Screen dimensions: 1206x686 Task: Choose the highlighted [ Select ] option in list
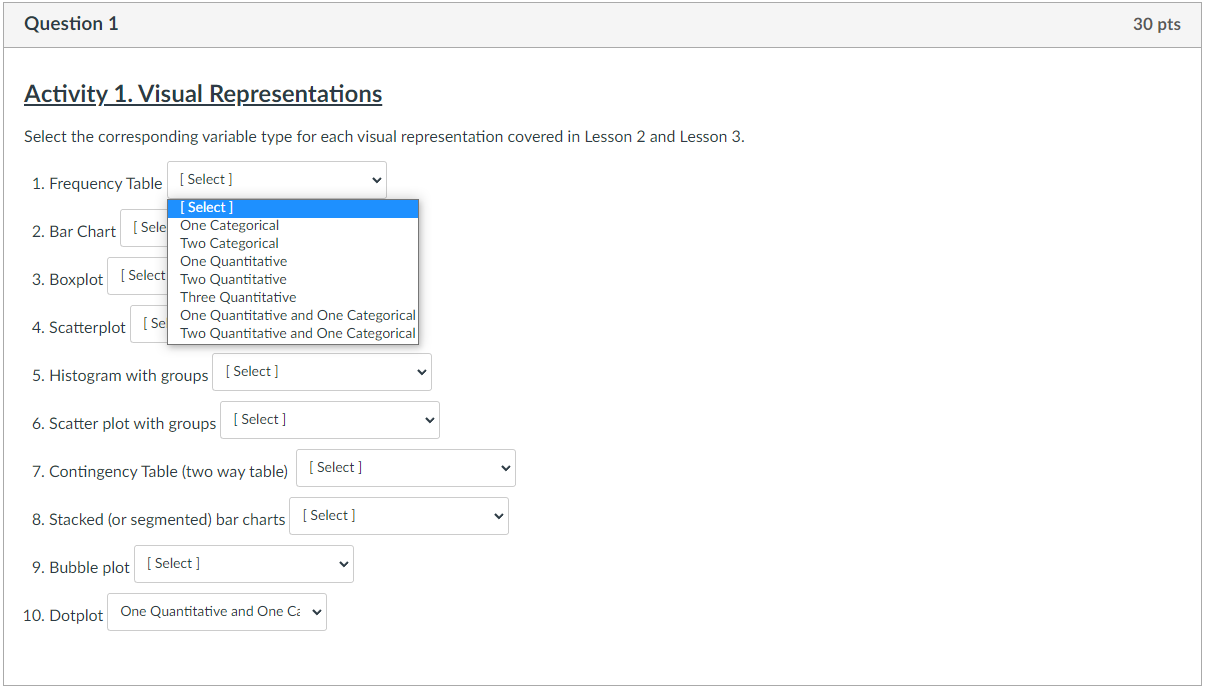click(293, 207)
